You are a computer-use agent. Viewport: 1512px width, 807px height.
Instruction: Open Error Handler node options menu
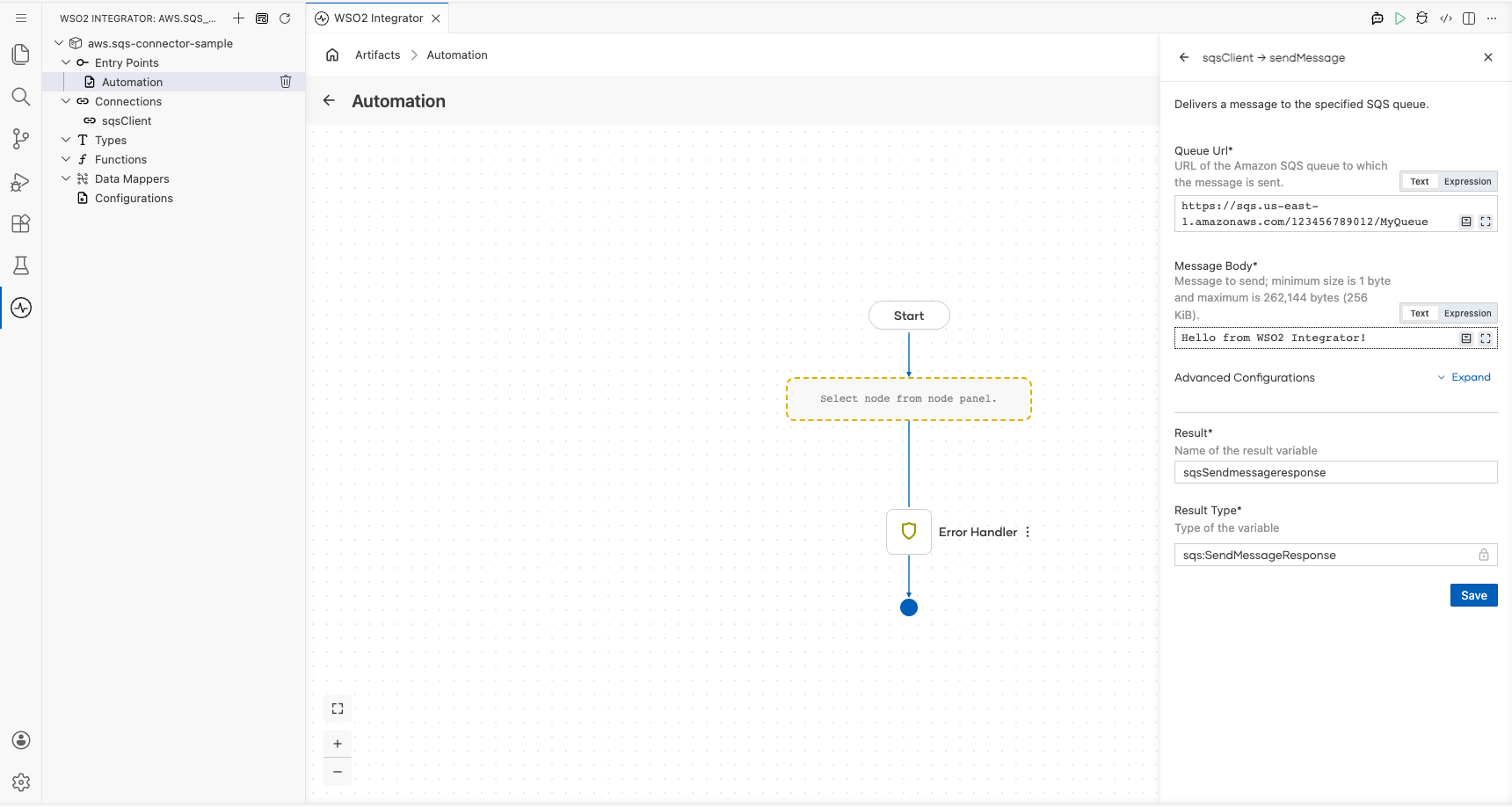(1028, 532)
